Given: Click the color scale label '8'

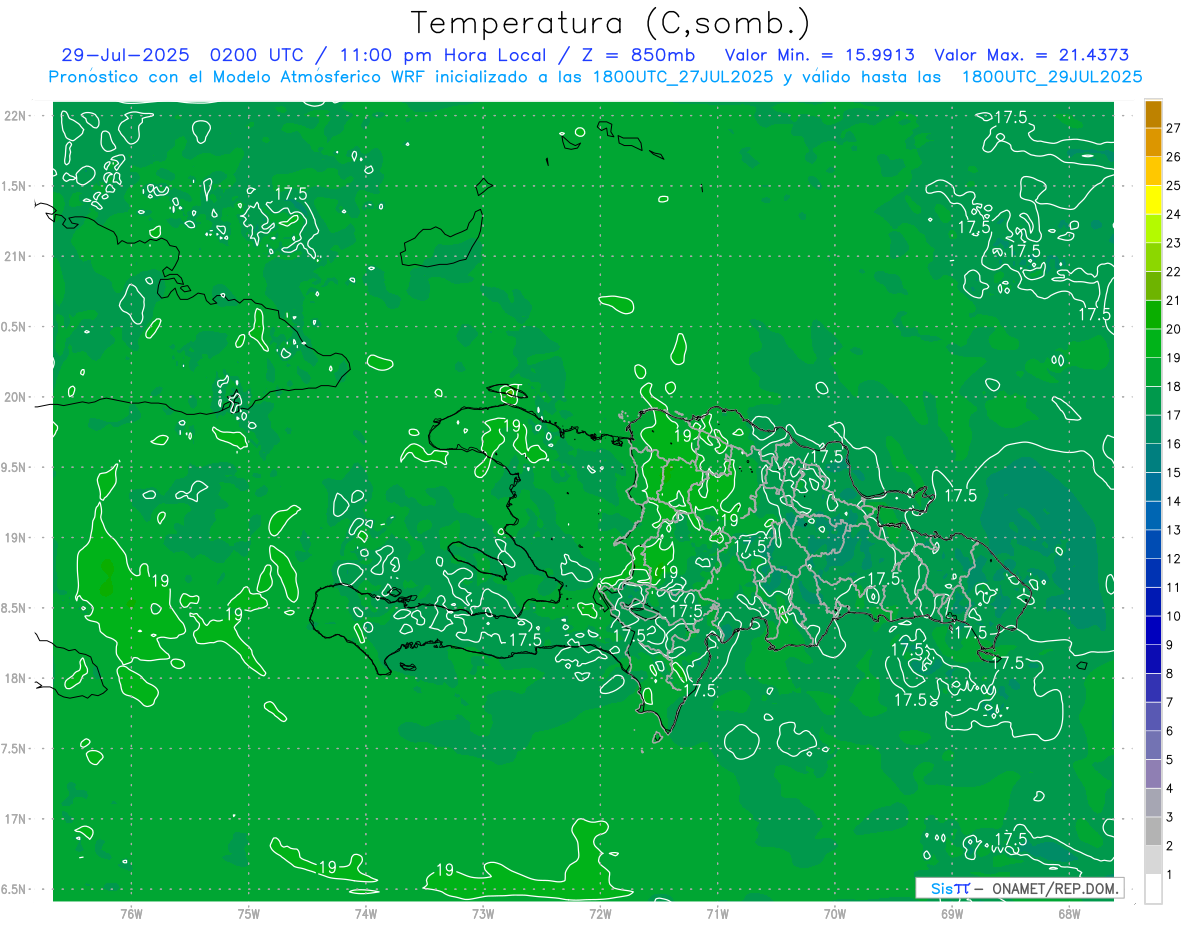Looking at the screenshot, I should [1170, 674].
